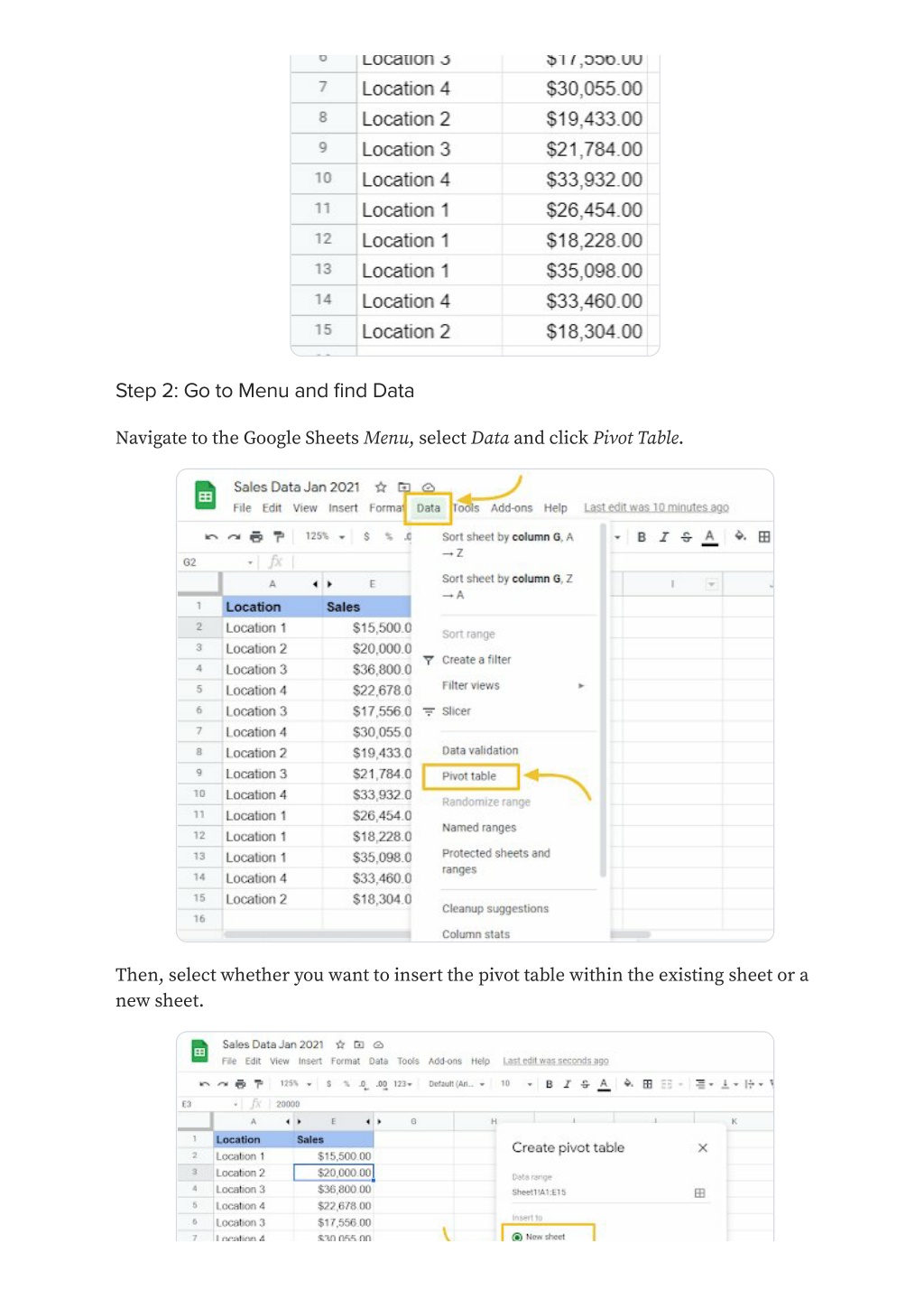This screenshot has height=1308, width=924.
Task: Click the paint format roller in the Data-menu screenshot
Action: pos(279,537)
